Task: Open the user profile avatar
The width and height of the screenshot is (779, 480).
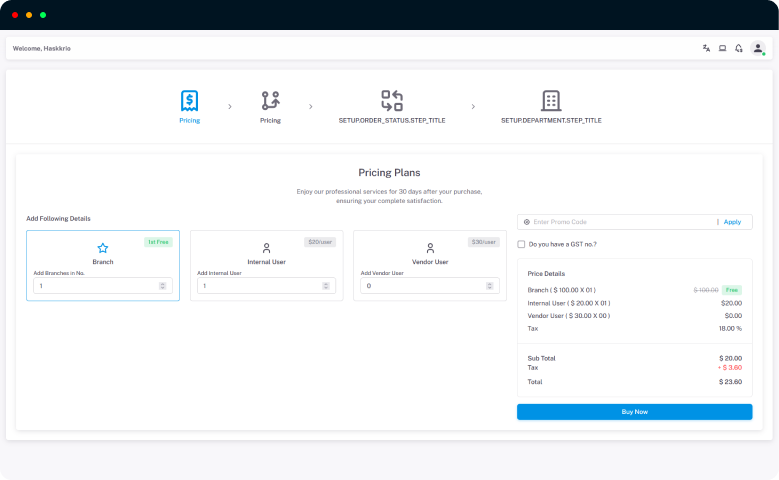Action: click(x=757, y=48)
